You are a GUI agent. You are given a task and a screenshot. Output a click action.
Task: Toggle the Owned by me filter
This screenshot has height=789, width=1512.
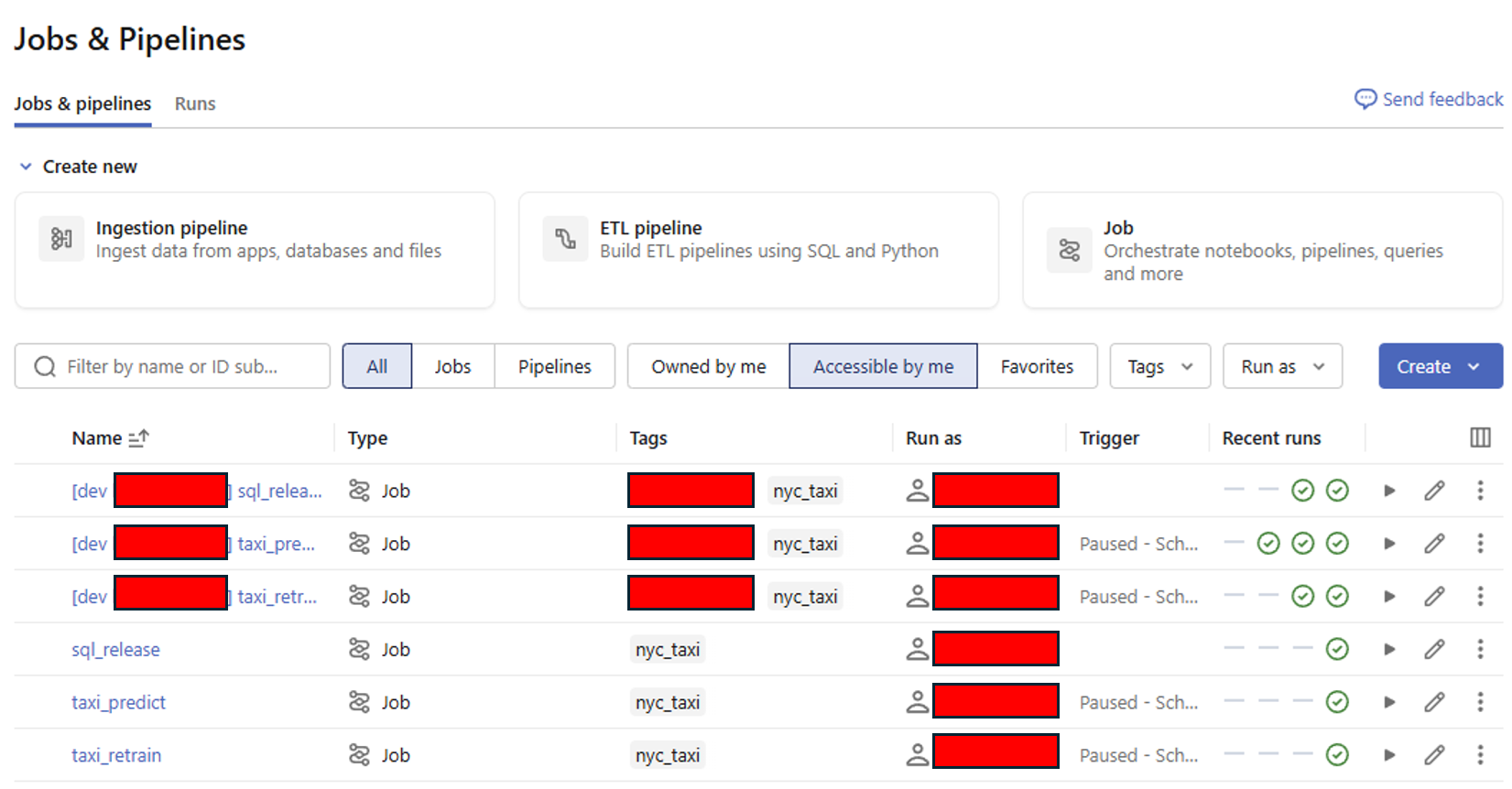[x=709, y=366]
